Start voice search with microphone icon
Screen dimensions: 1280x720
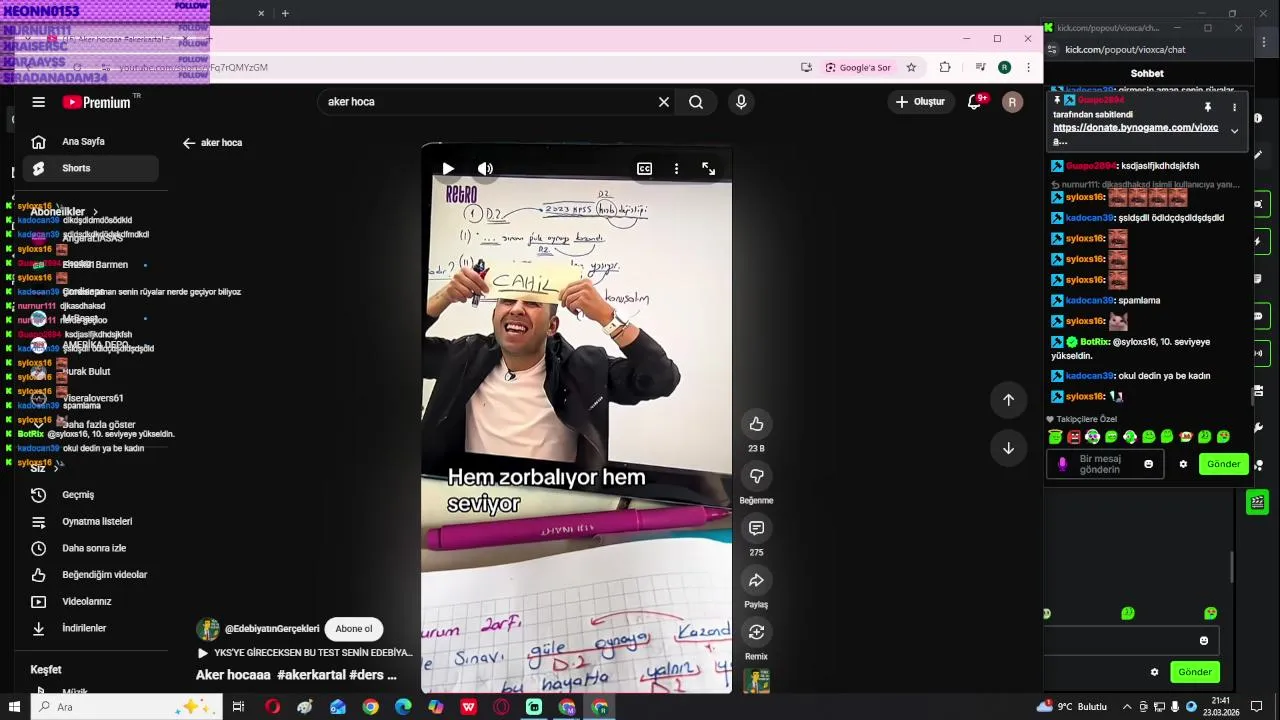pyautogui.click(x=741, y=102)
